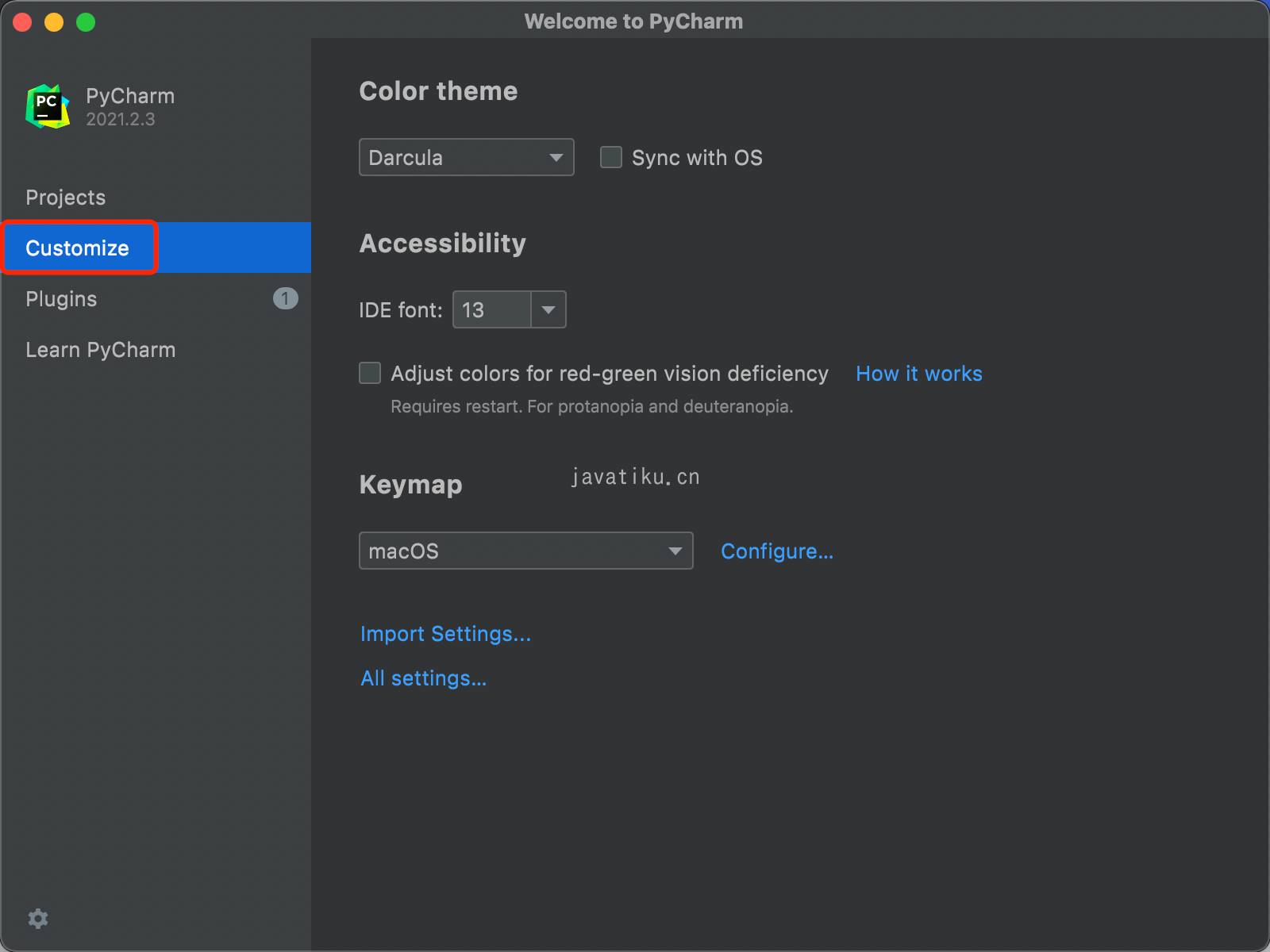The width and height of the screenshot is (1270, 952).
Task: Close the Welcome window with red button
Action: coord(22,22)
